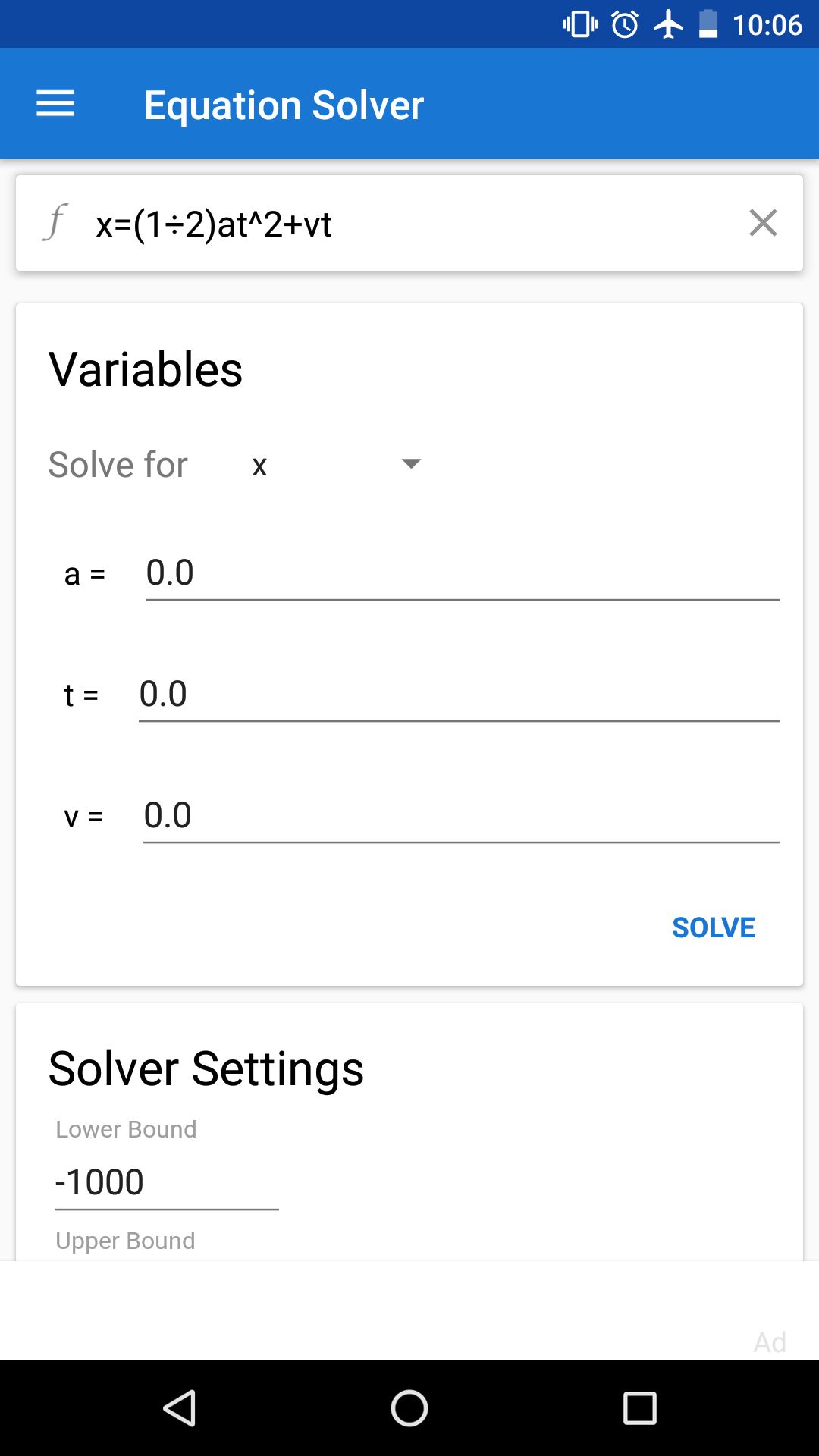Open the recent apps overview
This screenshot has width=819, height=1456.
pos(639,1408)
